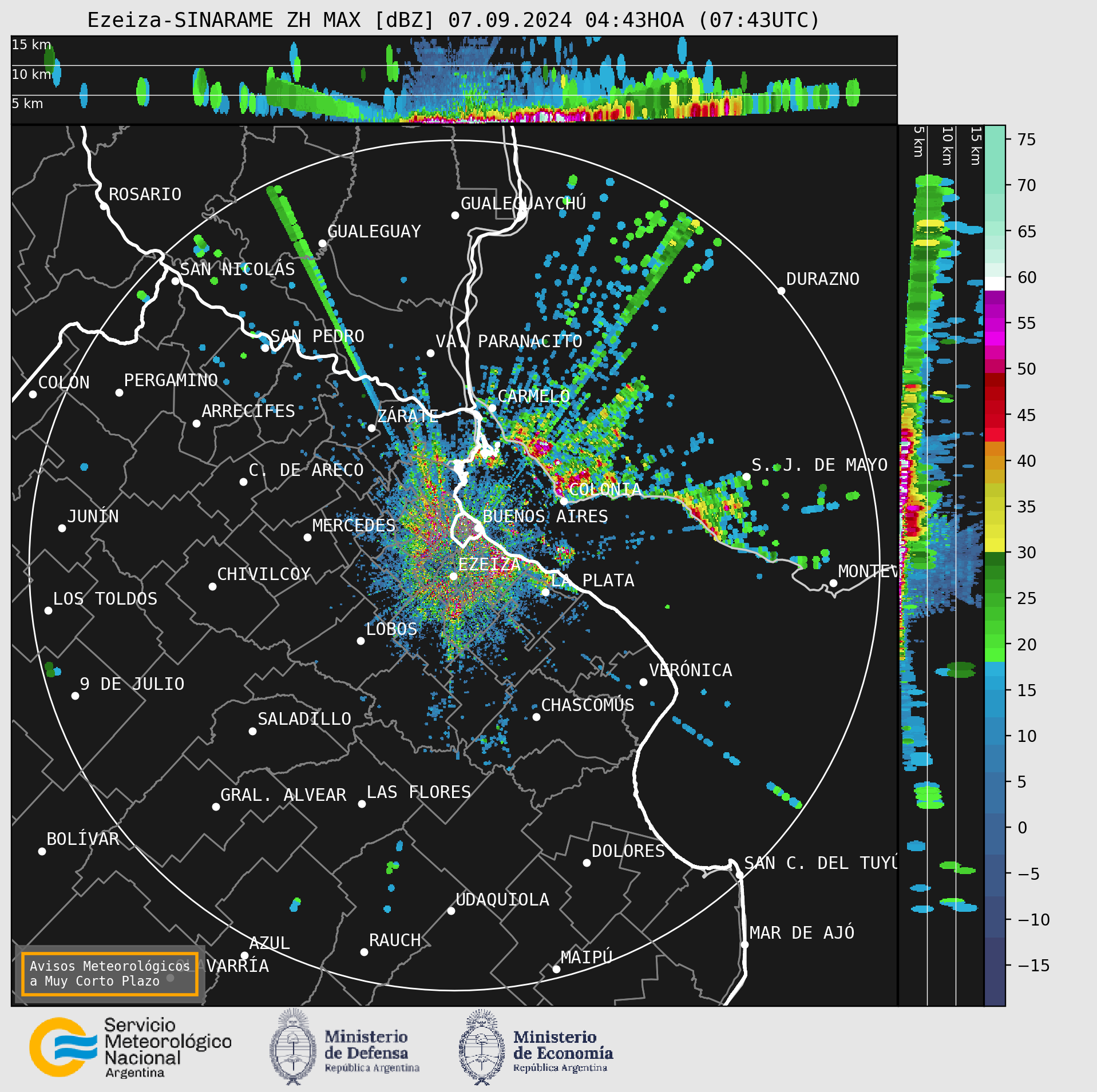
Task: Click the MAR DE AJÓ label
Action: click(802, 933)
